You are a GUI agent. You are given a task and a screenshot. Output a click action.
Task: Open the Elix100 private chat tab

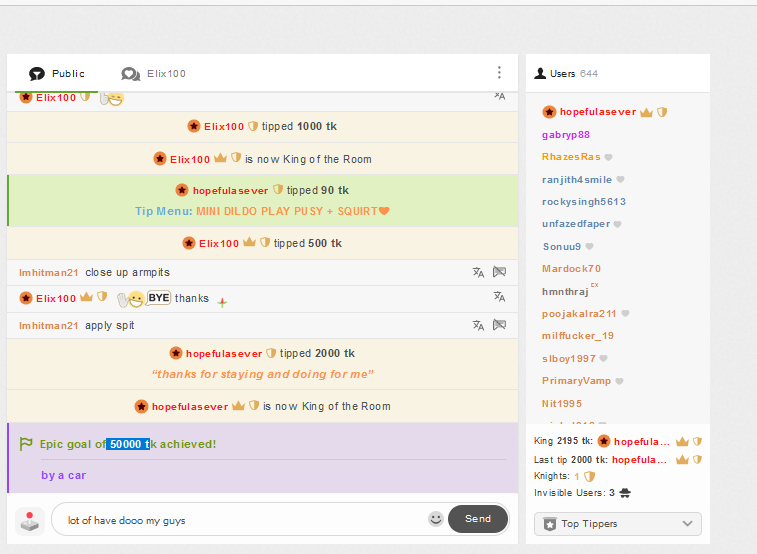154,74
